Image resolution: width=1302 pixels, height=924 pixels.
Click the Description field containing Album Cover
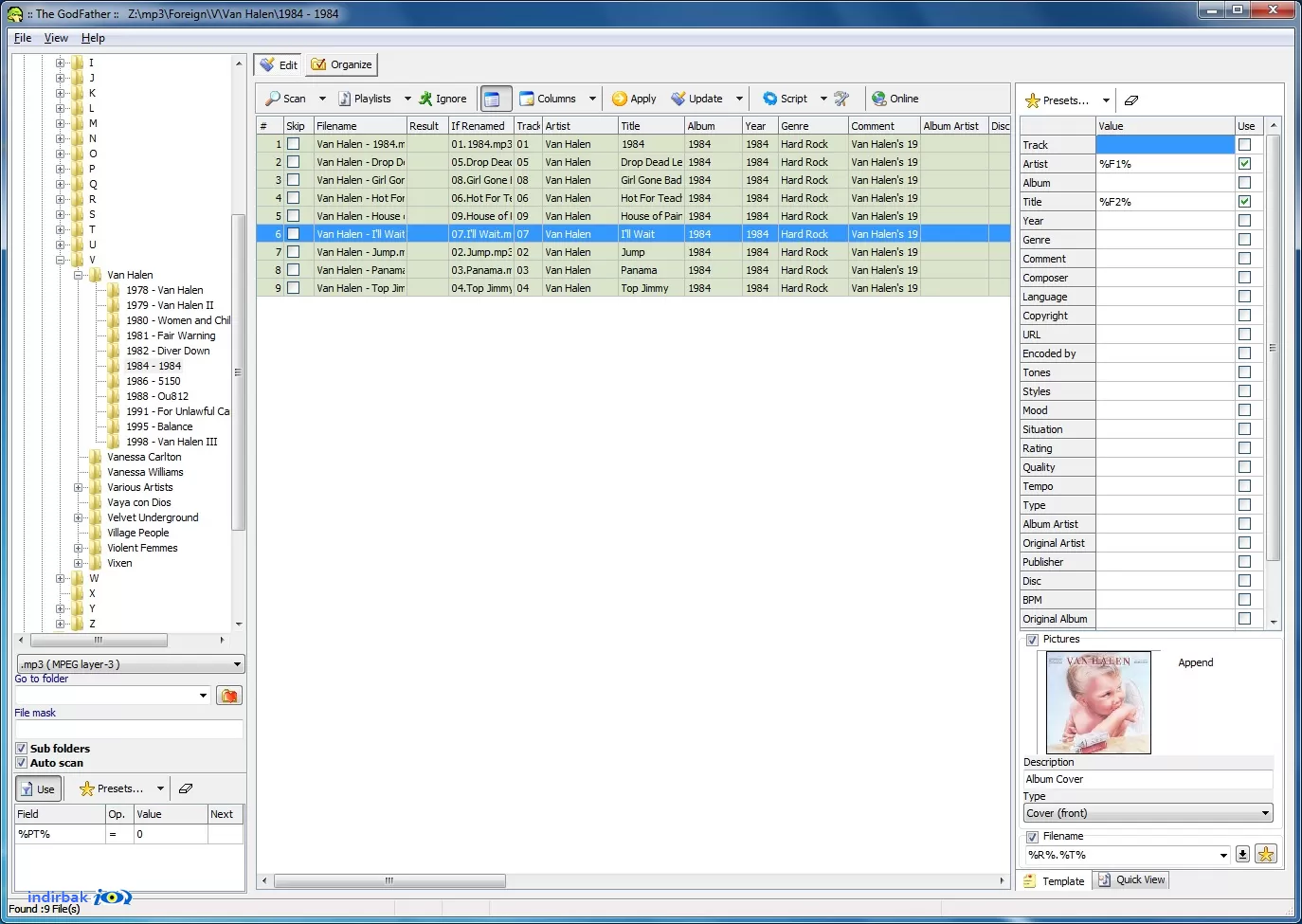click(x=1148, y=779)
